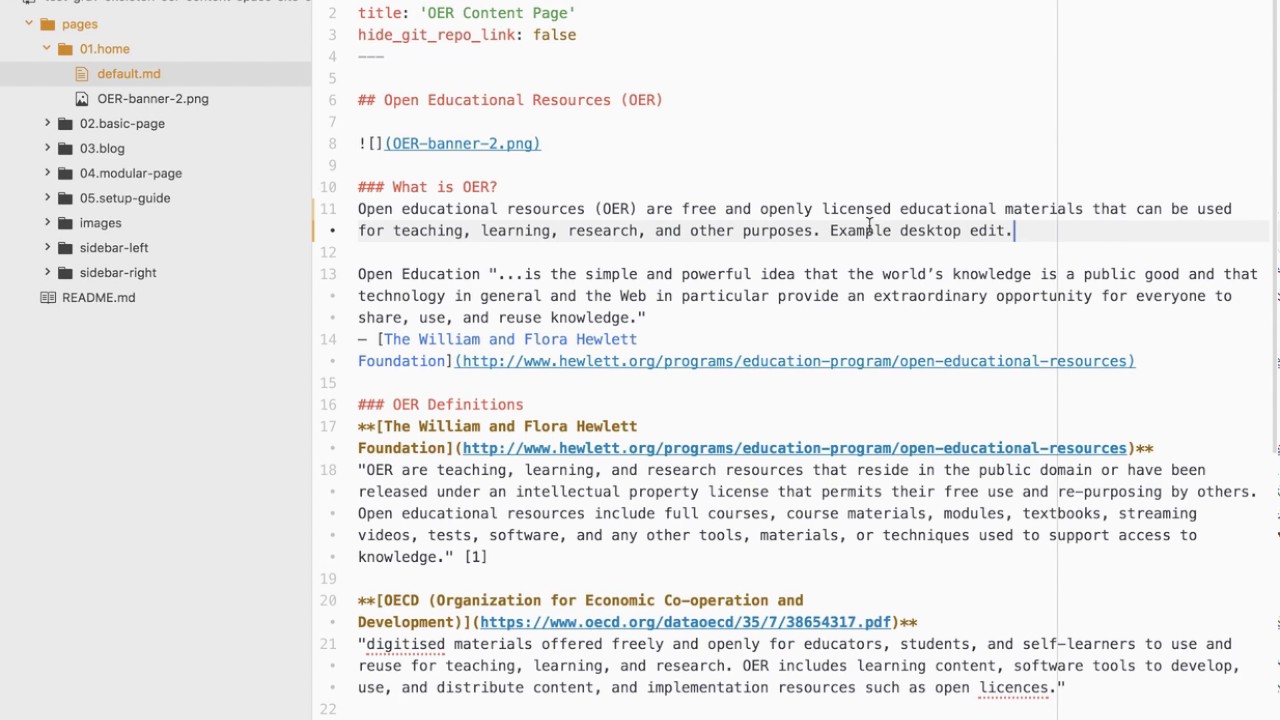
Task: Select the 05.setup-guide folder label
Action: 125,198
